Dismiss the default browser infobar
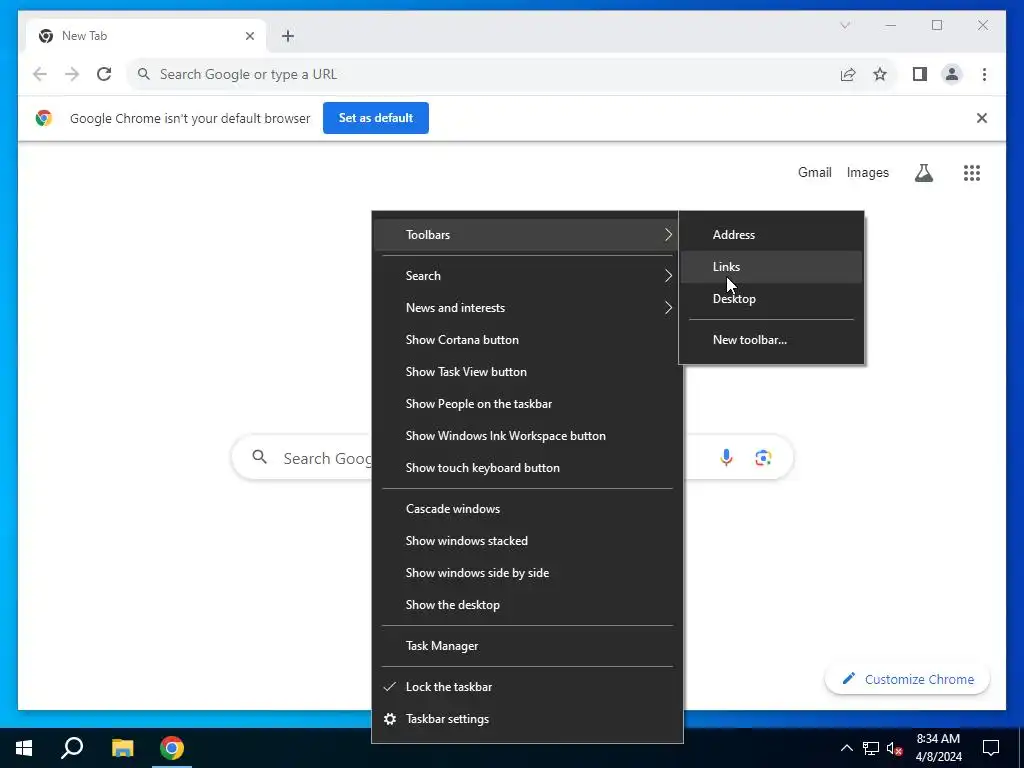 982,118
